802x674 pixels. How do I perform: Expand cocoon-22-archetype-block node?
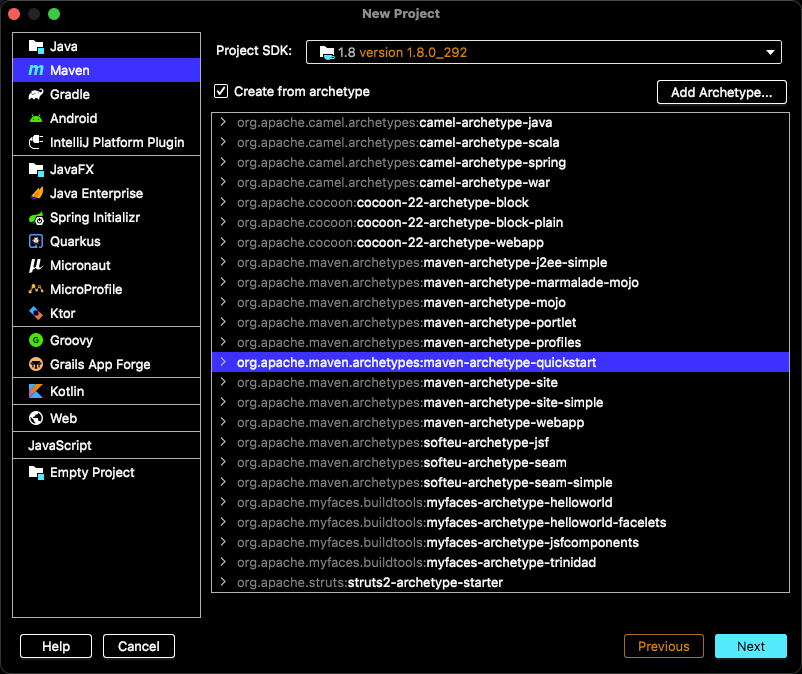pos(223,202)
